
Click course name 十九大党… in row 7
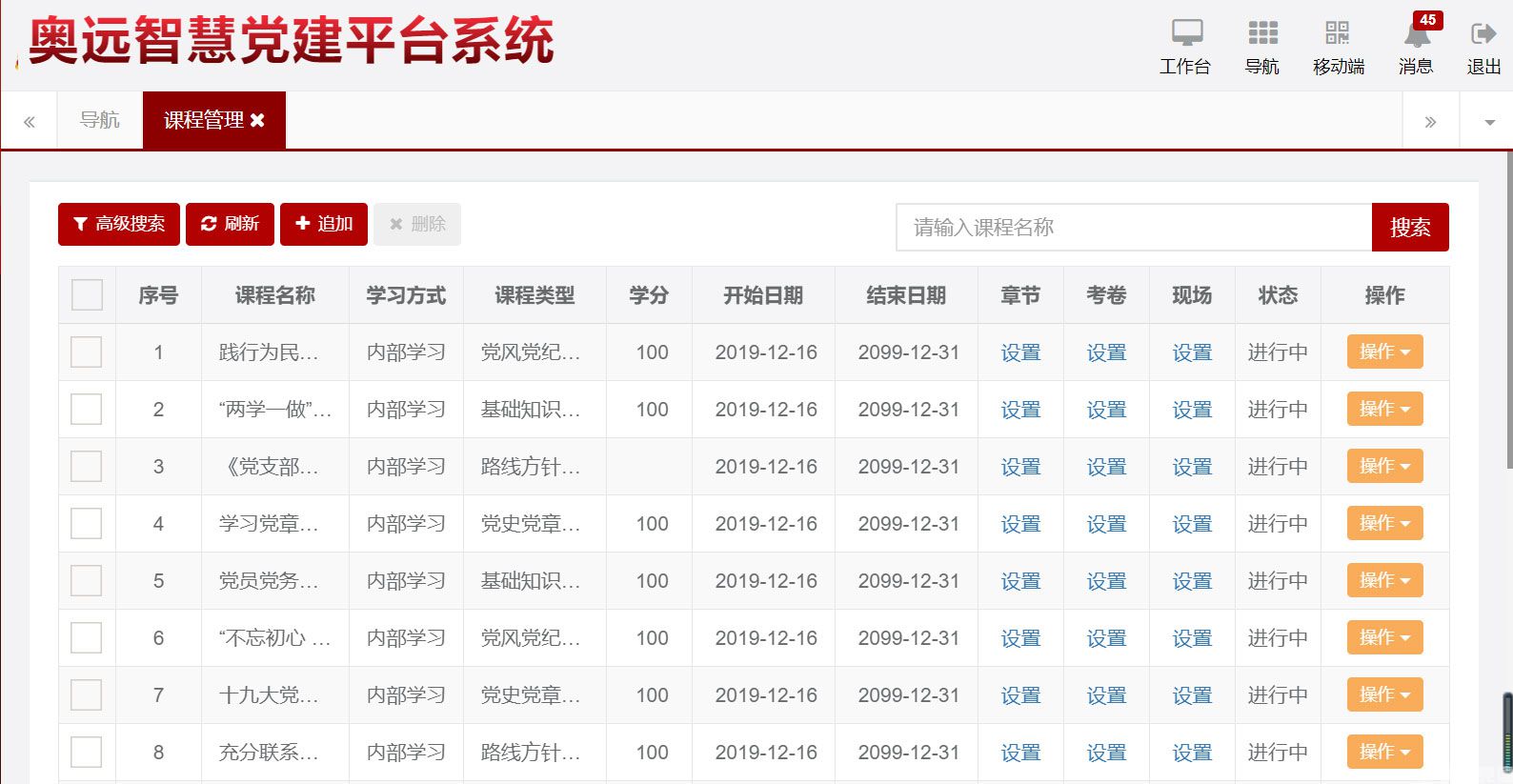click(x=269, y=695)
